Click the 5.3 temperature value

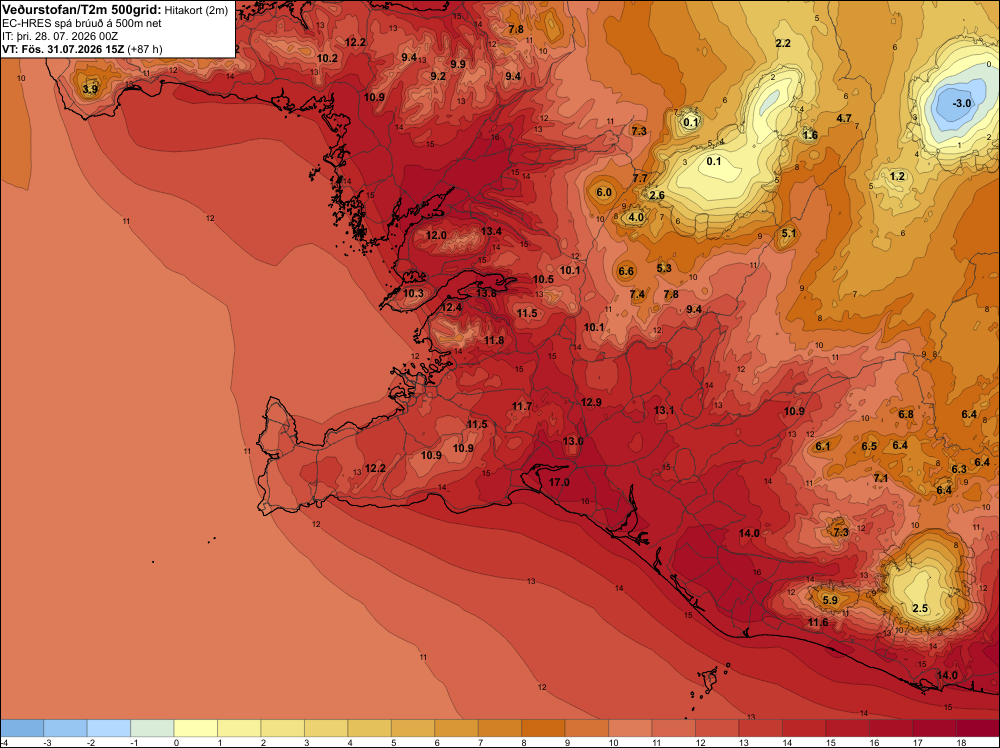tap(664, 268)
